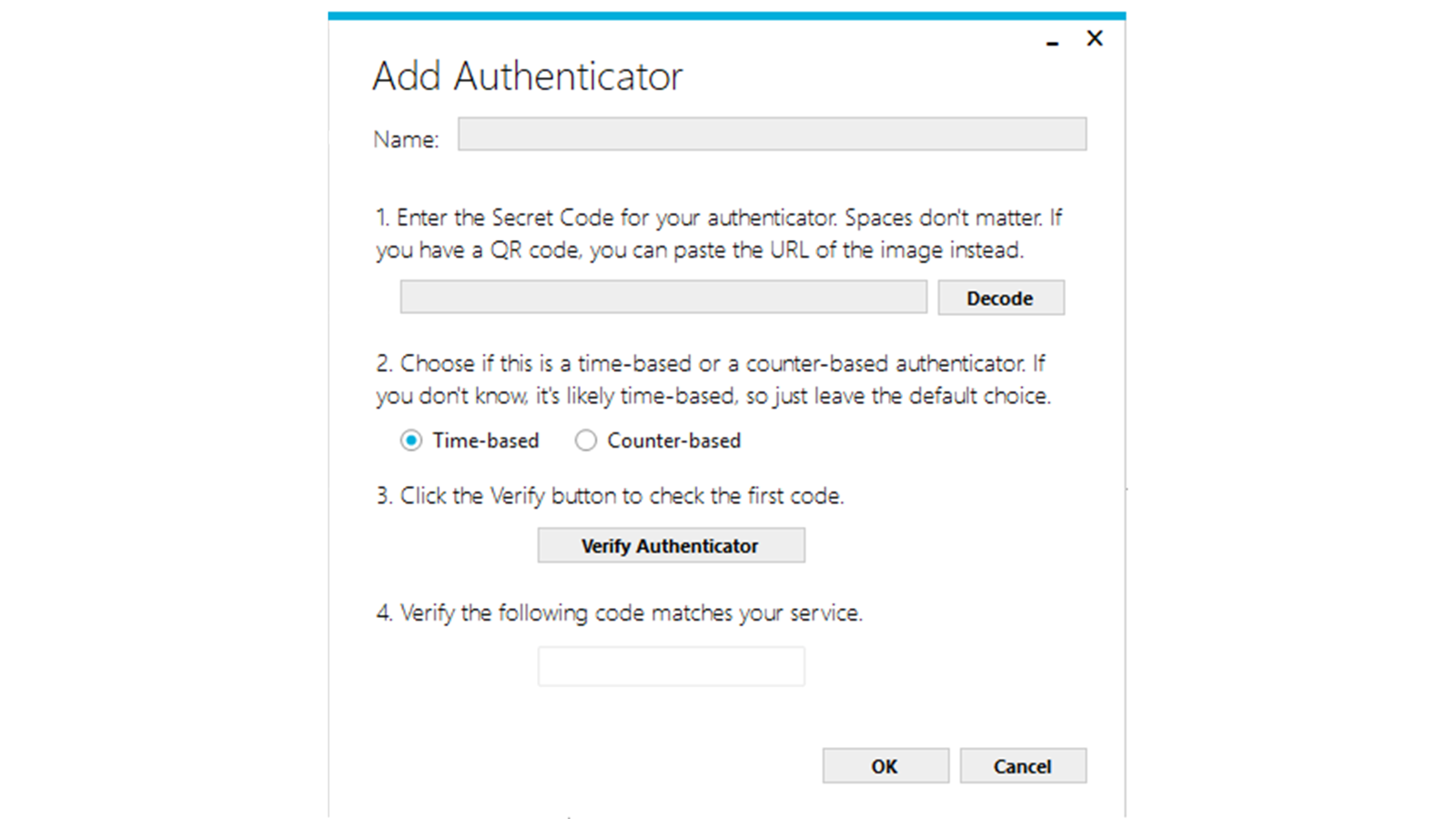The width and height of the screenshot is (1456, 819).
Task: Click the Verify Authenticator button
Action: pos(671,546)
